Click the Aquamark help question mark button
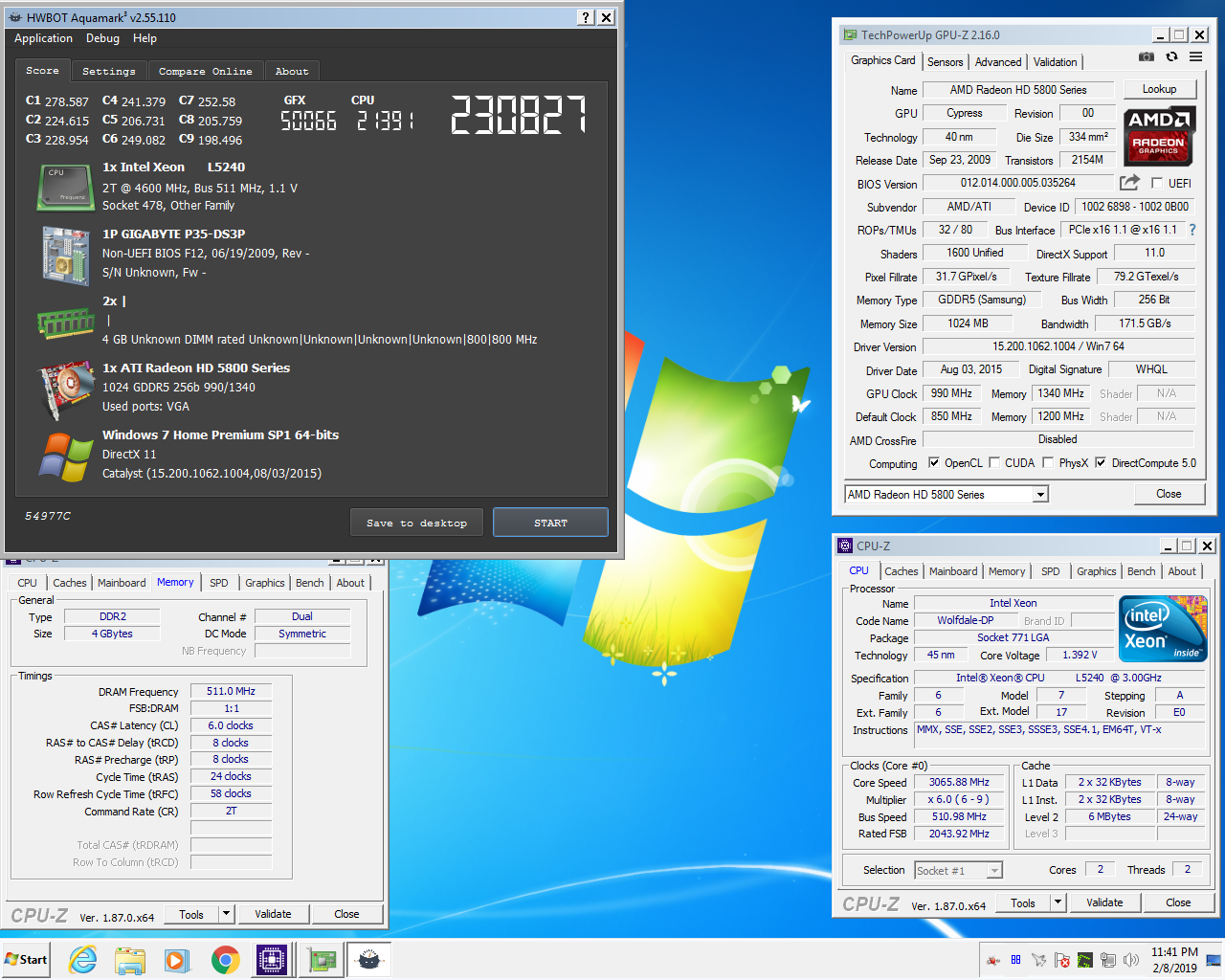 tap(587, 17)
